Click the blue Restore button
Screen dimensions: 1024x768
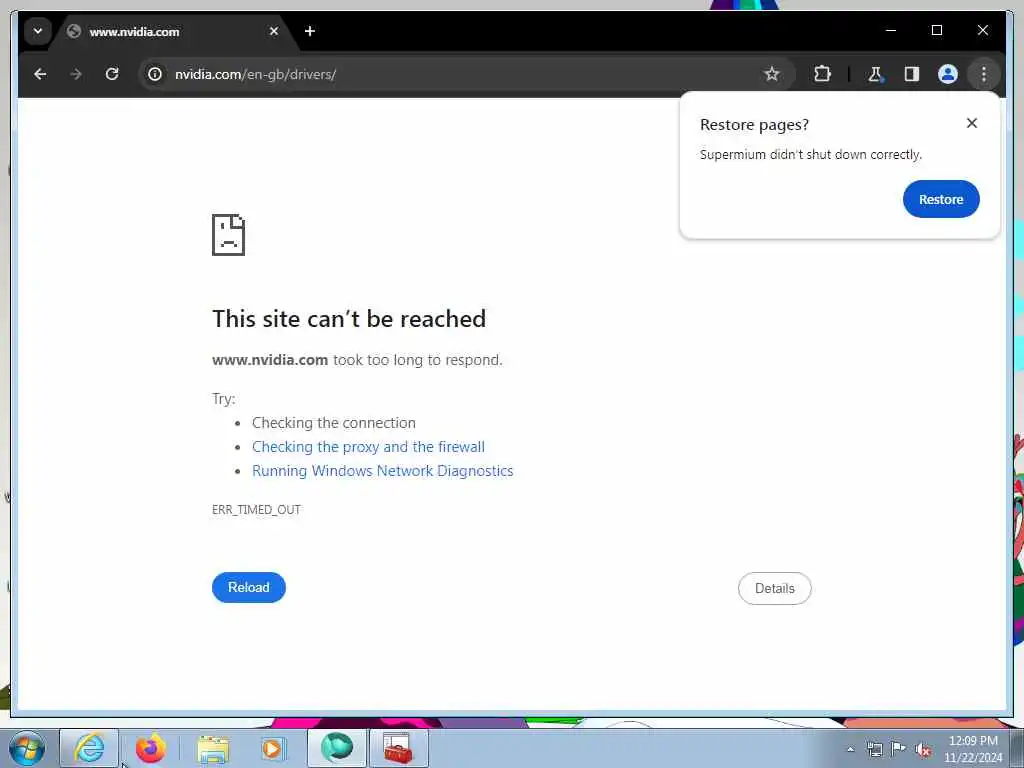(941, 199)
